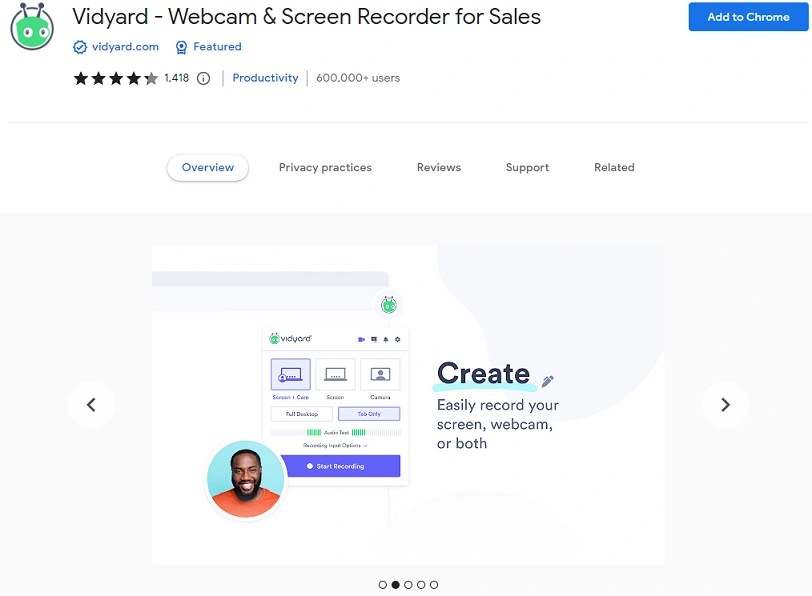Screen dimensions: 812x596
Task: Click the Featured badge icon
Action: tap(181, 46)
